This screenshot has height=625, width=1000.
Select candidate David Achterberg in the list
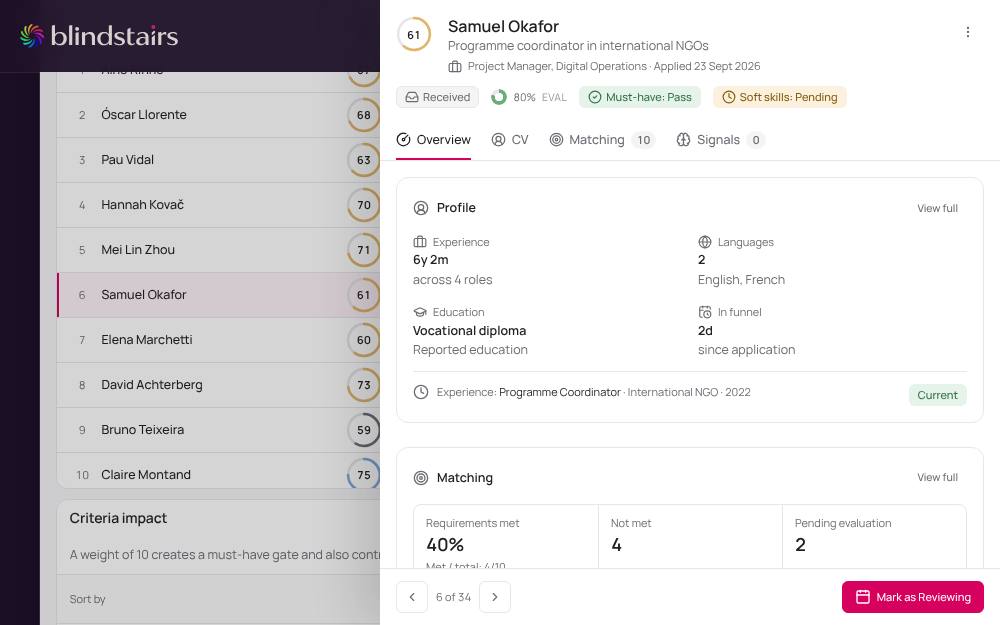[218, 385]
